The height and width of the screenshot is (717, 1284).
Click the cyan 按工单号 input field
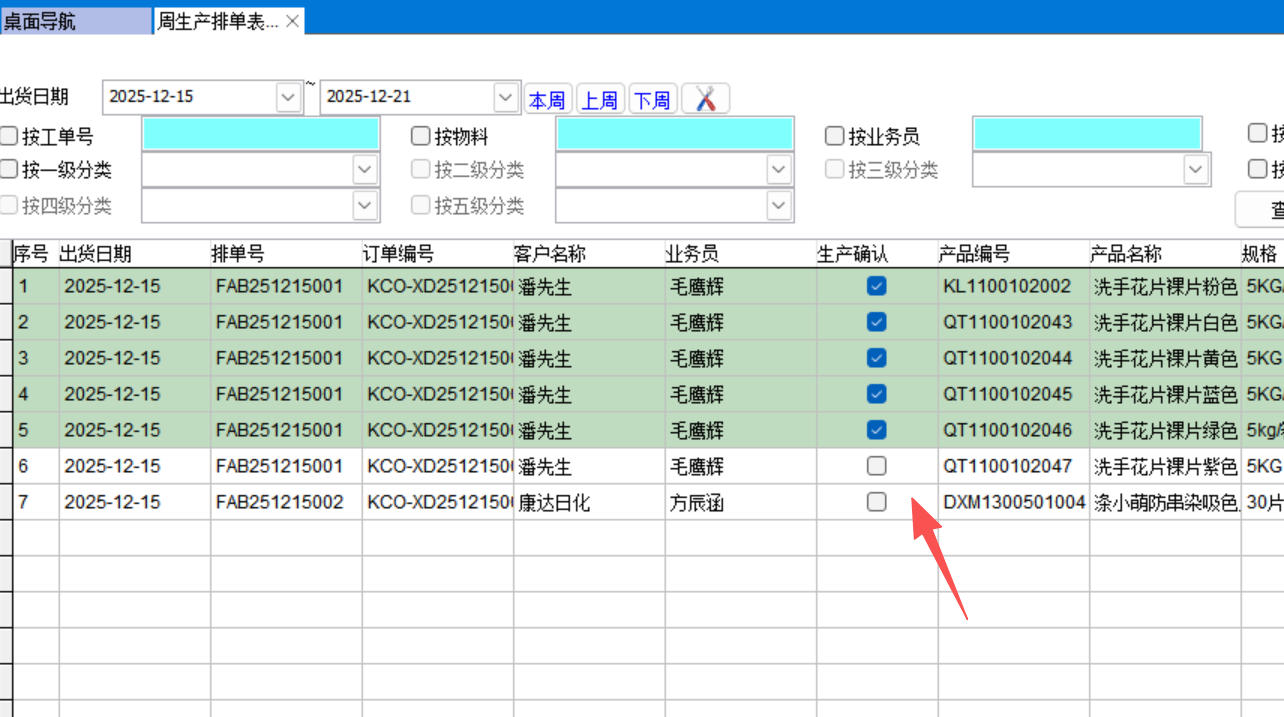tap(261, 135)
